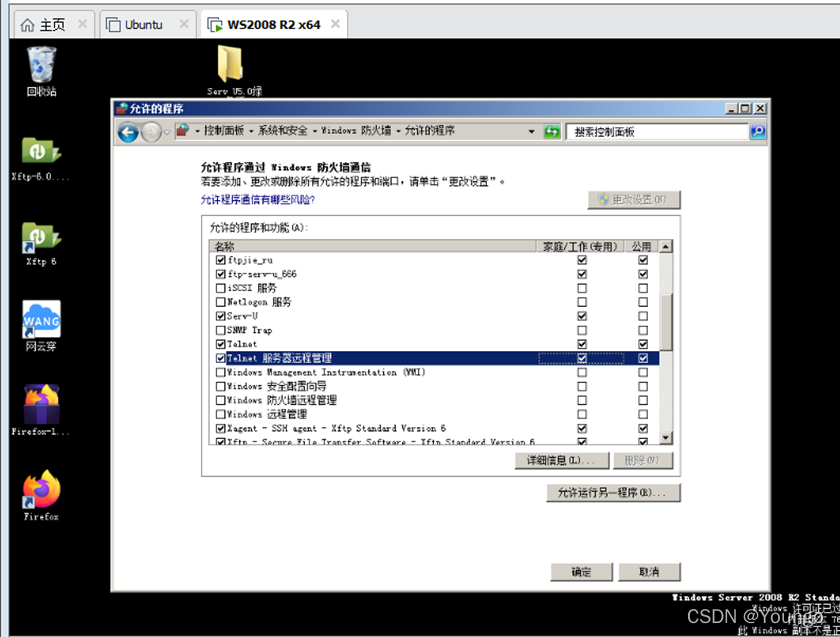Toggle the ftpjie_ru name checkbox
The image size is (840, 637).
(220, 260)
